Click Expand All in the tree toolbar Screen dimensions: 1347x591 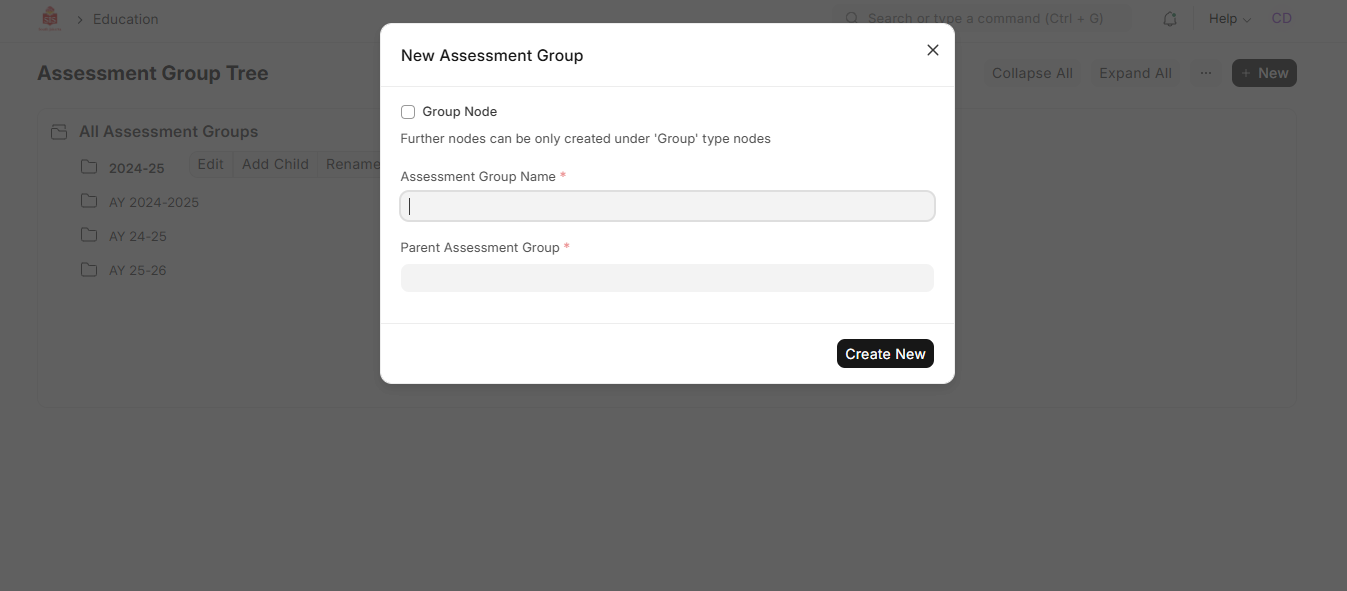[1135, 73]
